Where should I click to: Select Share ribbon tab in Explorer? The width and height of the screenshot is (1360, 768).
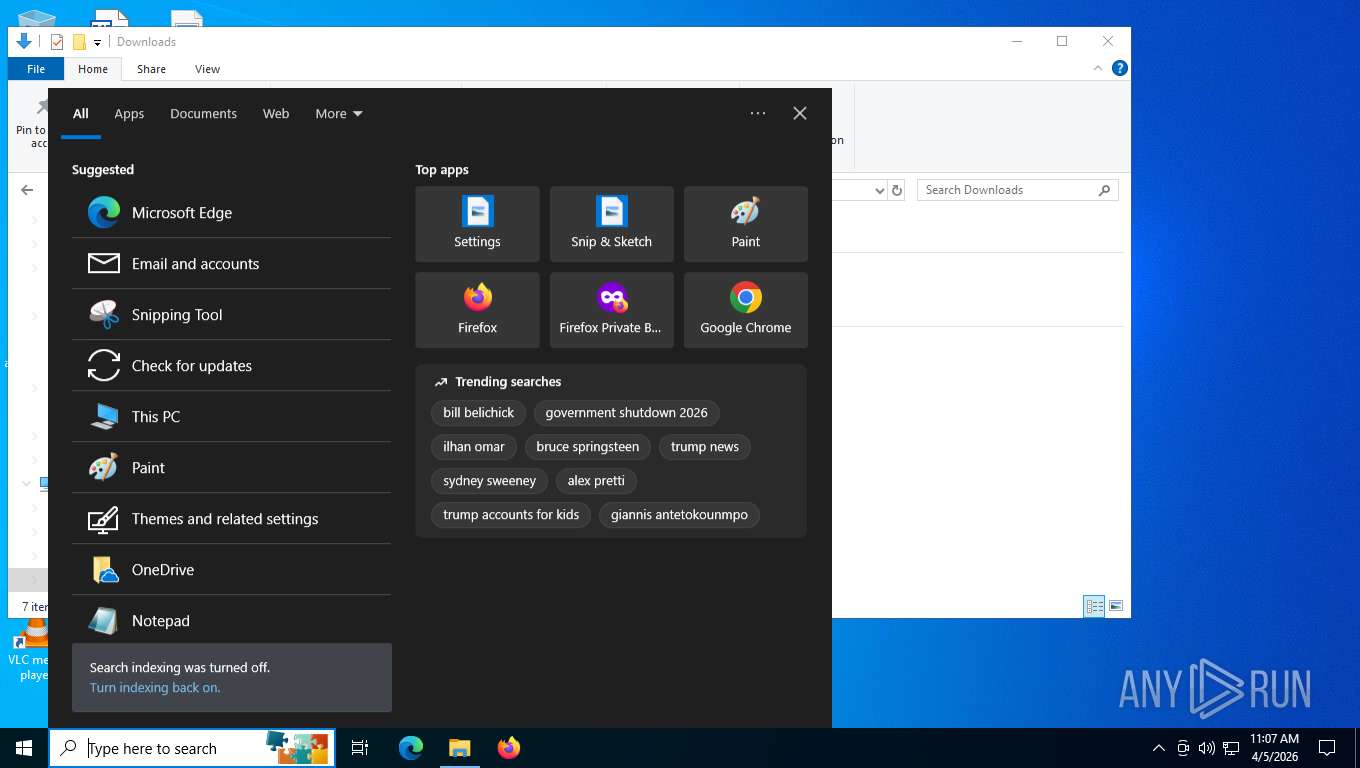tap(151, 69)
